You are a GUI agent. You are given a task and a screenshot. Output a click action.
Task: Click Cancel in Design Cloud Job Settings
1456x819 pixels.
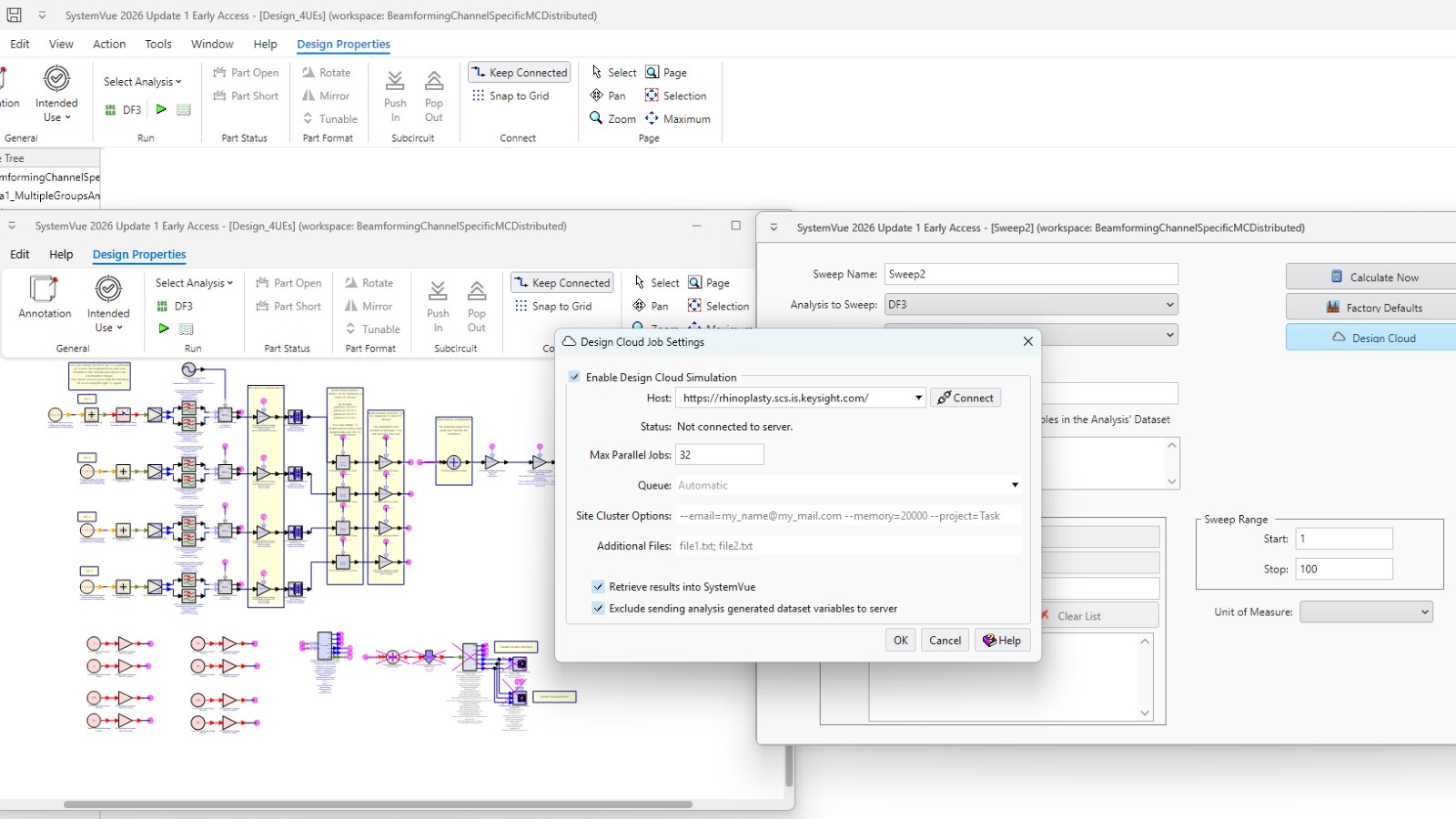(x=945, y=641)
